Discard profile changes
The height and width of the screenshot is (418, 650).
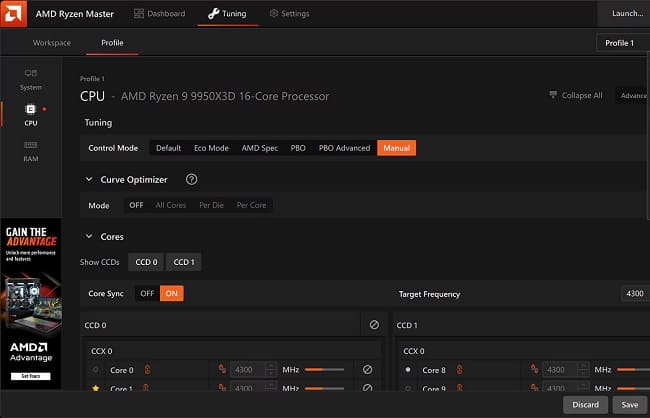tap(585, 405)
